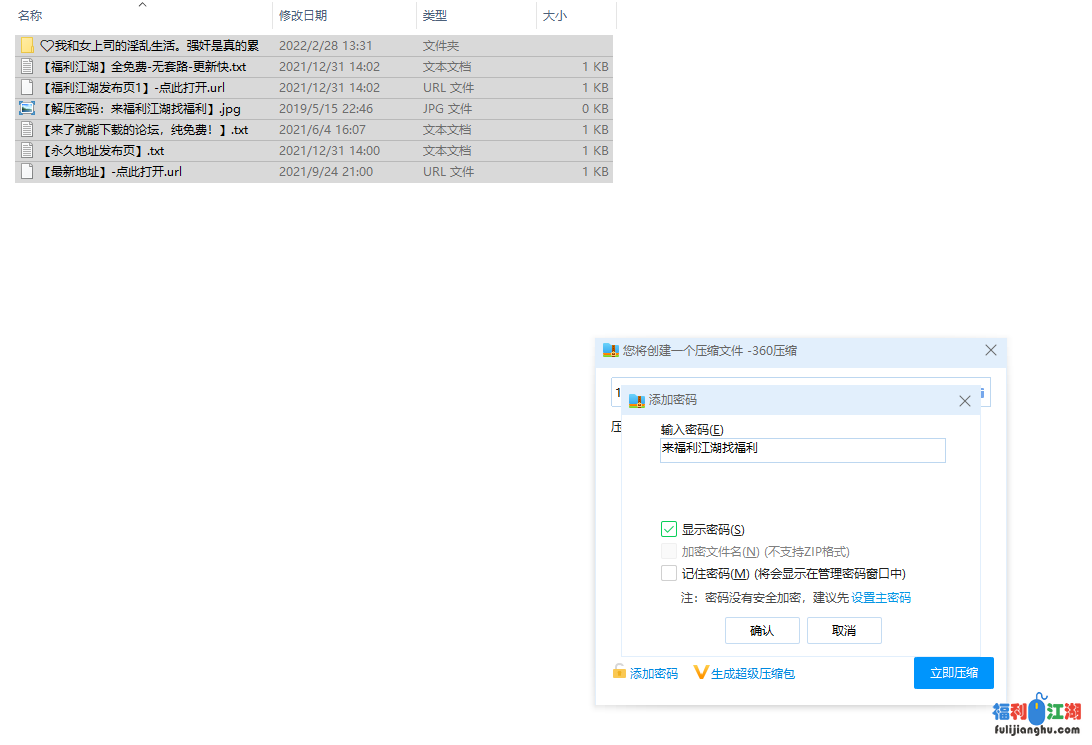
Task: Uncheck the 显示密码 checkbox
Action: 669,529
